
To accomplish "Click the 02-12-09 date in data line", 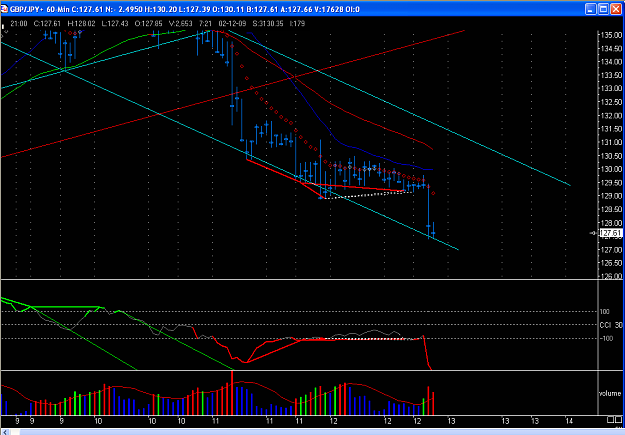I will coord(232,24).
